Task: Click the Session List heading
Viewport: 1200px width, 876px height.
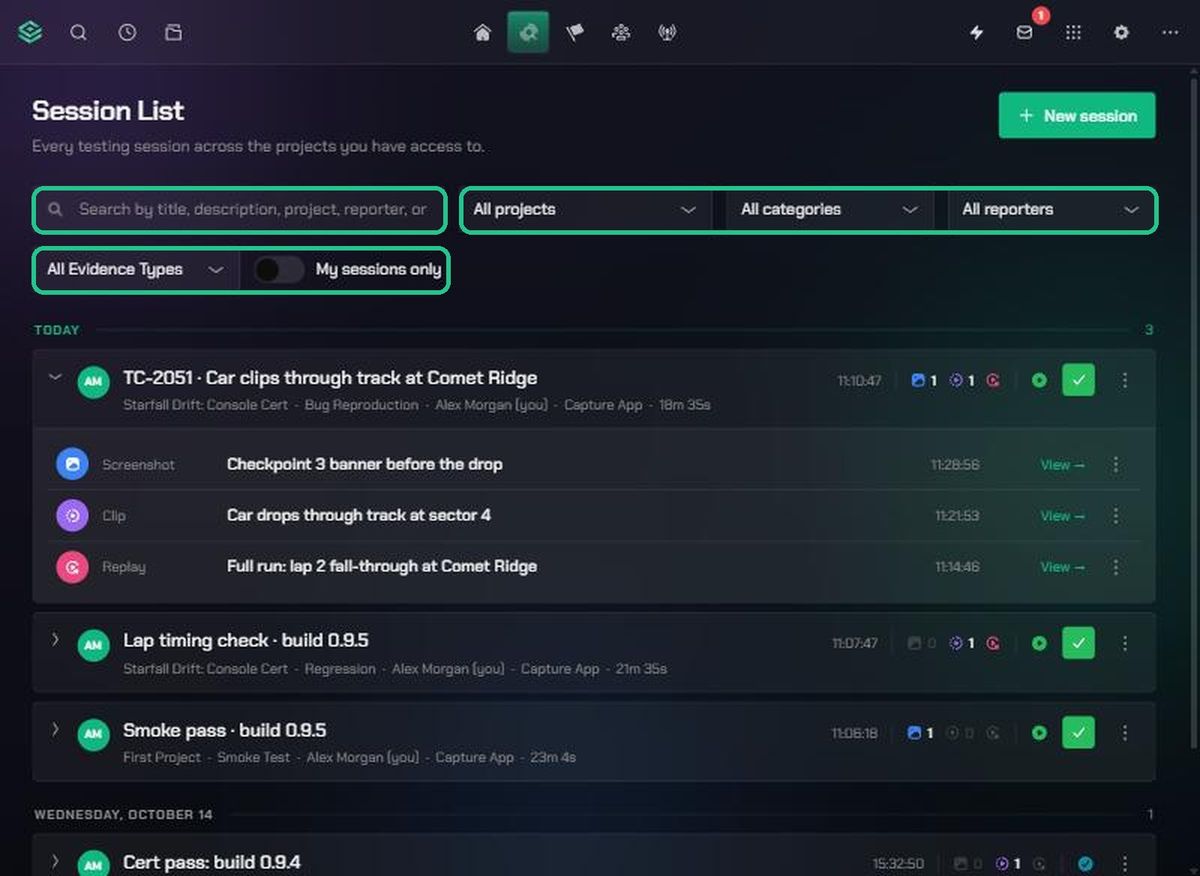Action: coord(108,111)
